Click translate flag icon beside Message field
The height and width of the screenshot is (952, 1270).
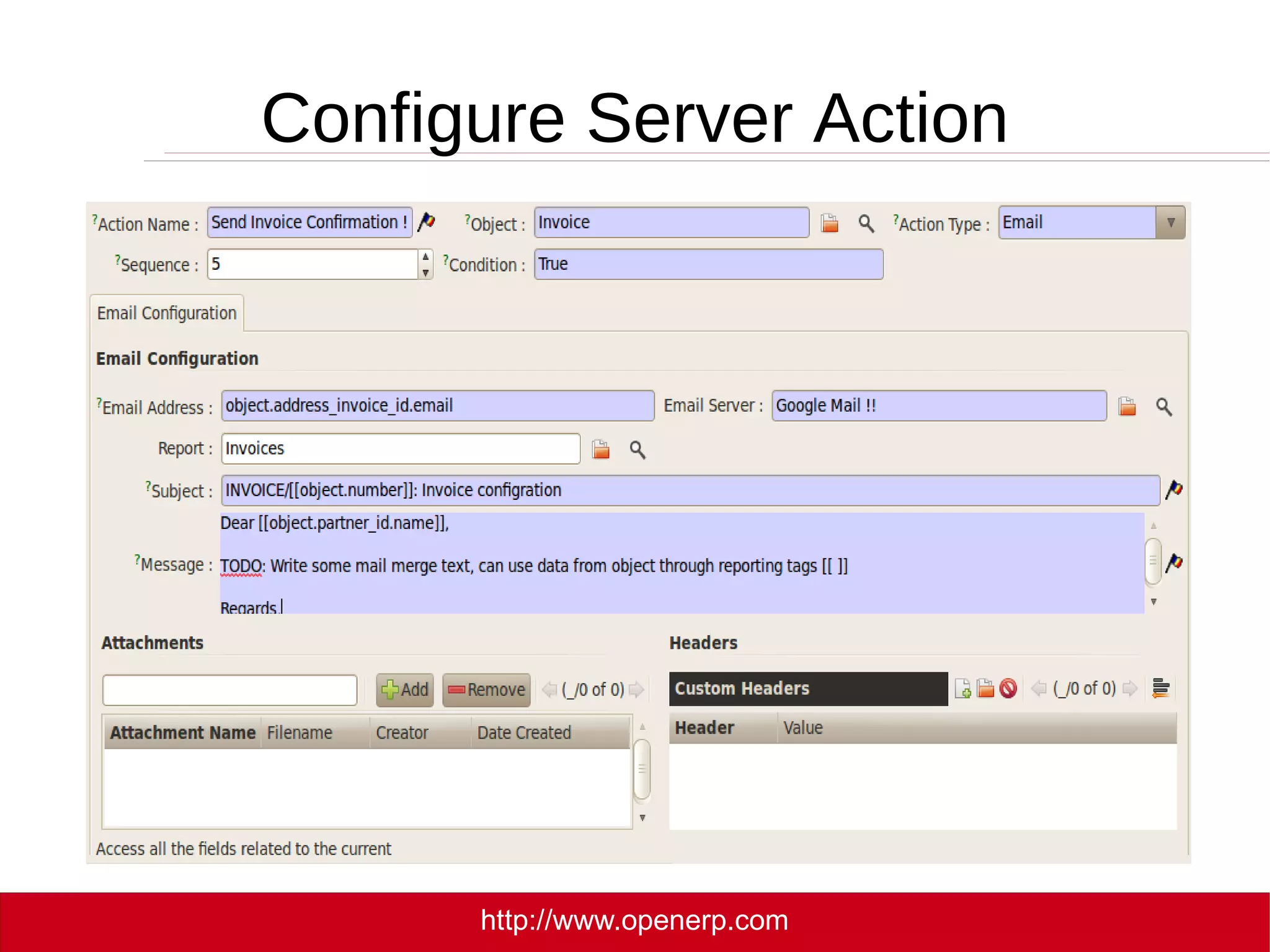point(1174,563)
